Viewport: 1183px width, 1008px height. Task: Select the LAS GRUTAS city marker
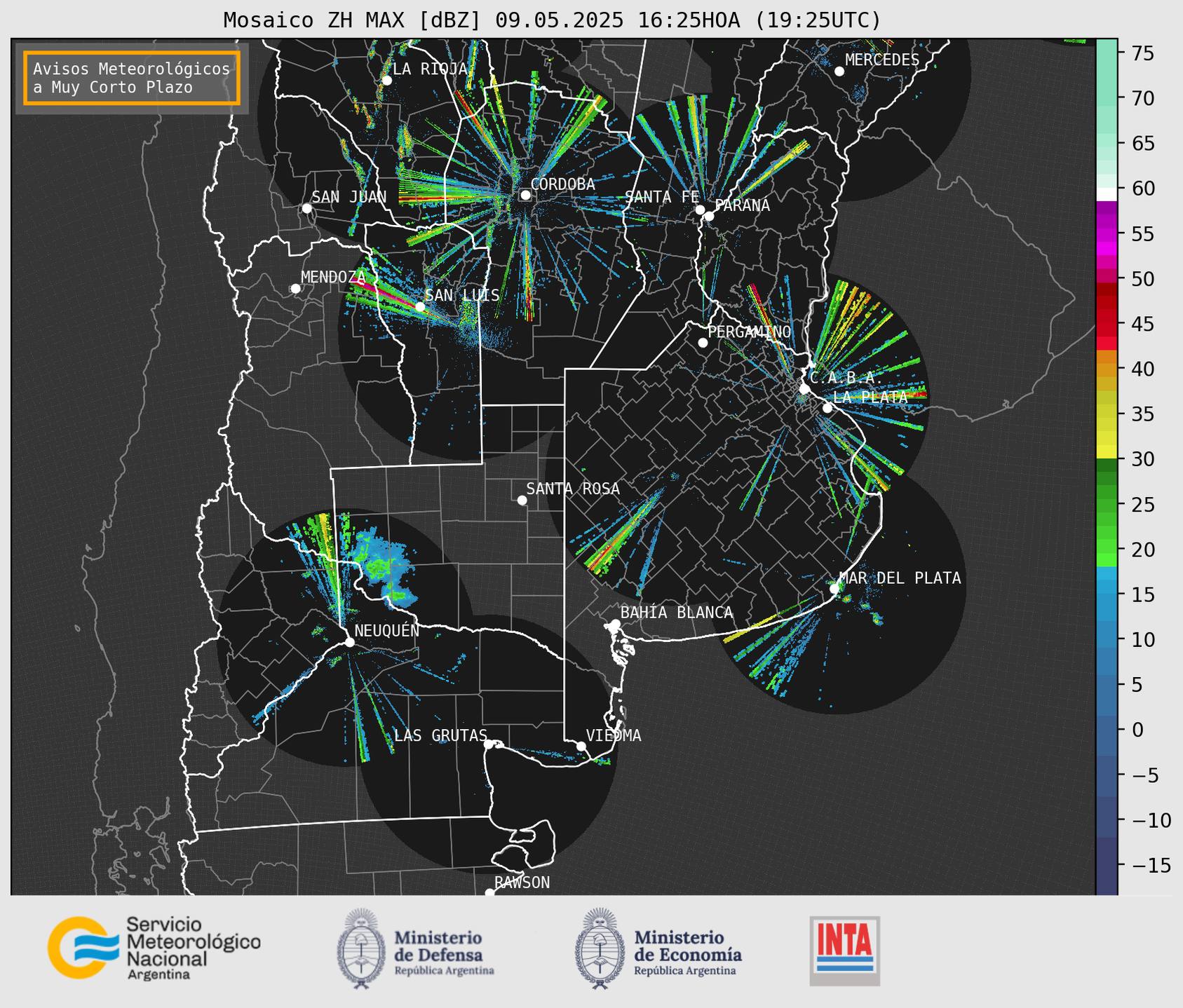pyautogui.click(x=489, y=744)
